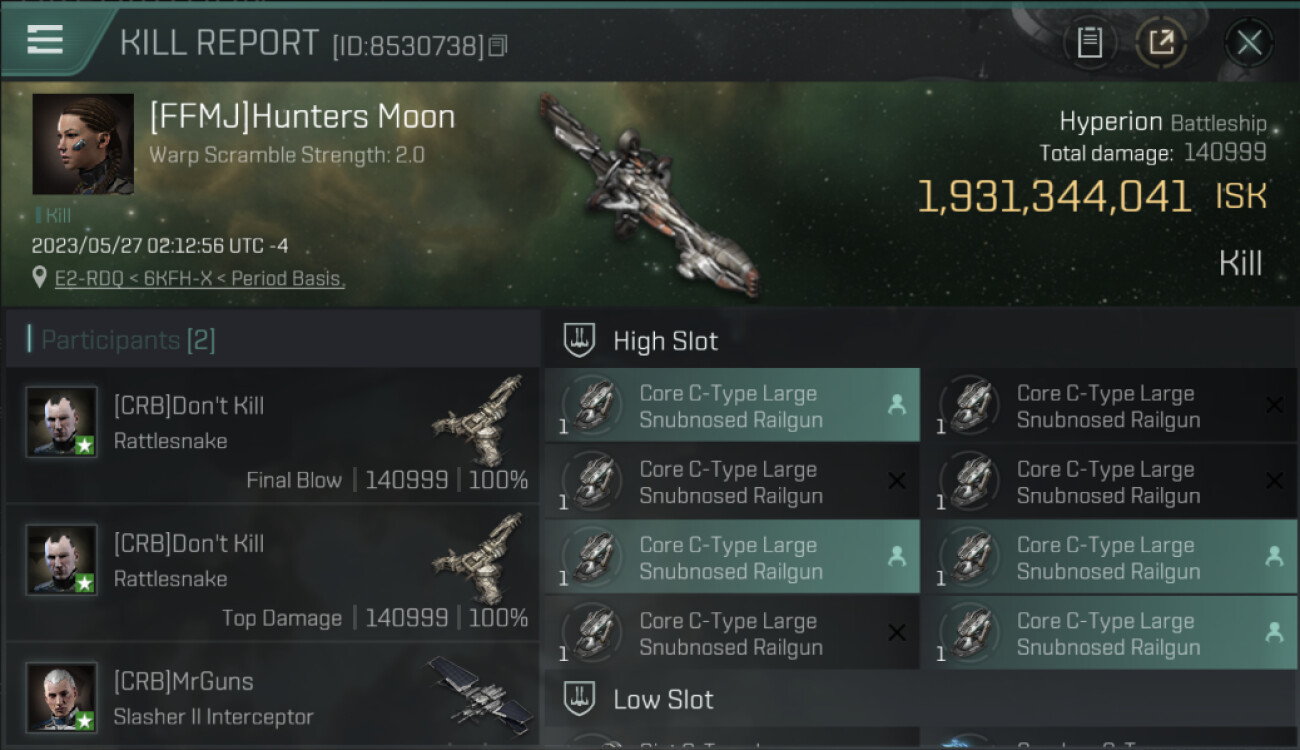Close the kill report window
The height and width of the screenshot is (750, 1300).
pyautogui.click(x=1249, y=43)
